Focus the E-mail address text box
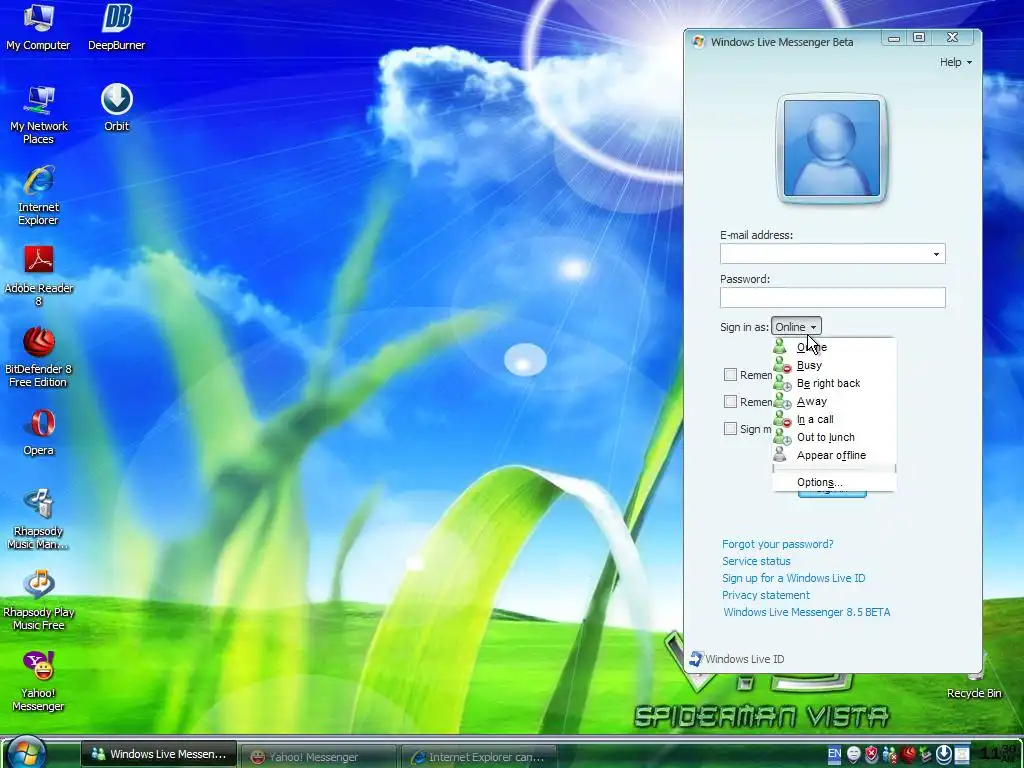Viewport: 1024px width, 768px height. (x=824, y=254)
